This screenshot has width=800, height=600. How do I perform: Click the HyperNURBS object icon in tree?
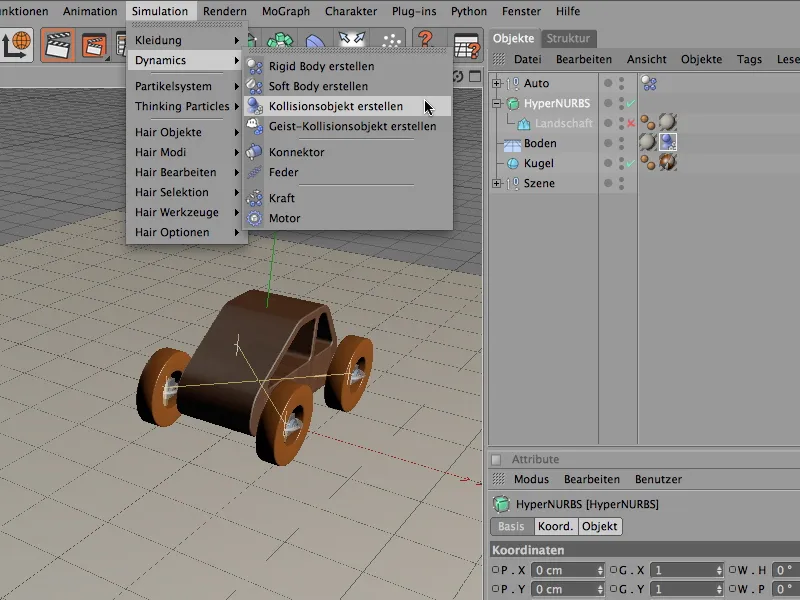(513, 104)
